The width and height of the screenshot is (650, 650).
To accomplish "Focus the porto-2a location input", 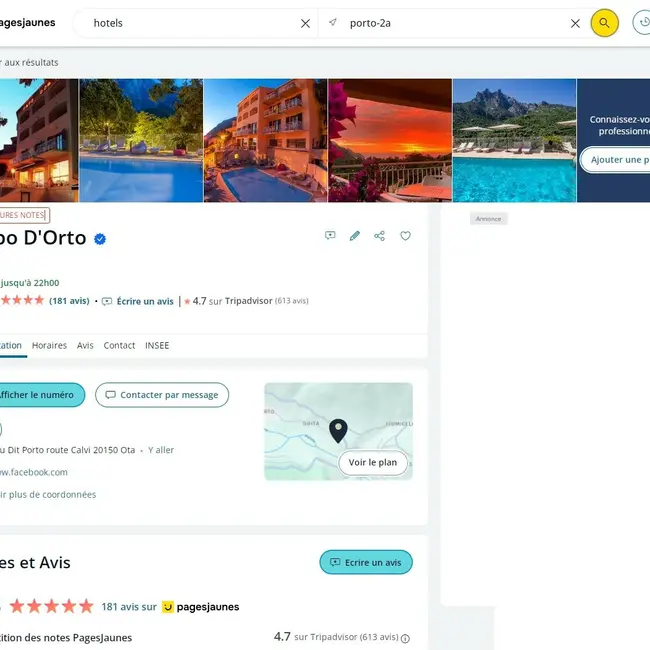I will [x=454, y=23].
